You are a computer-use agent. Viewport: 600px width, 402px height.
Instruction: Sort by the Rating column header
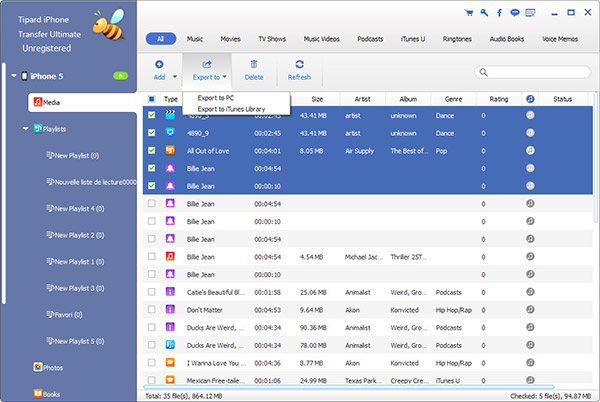click(499, 99)
